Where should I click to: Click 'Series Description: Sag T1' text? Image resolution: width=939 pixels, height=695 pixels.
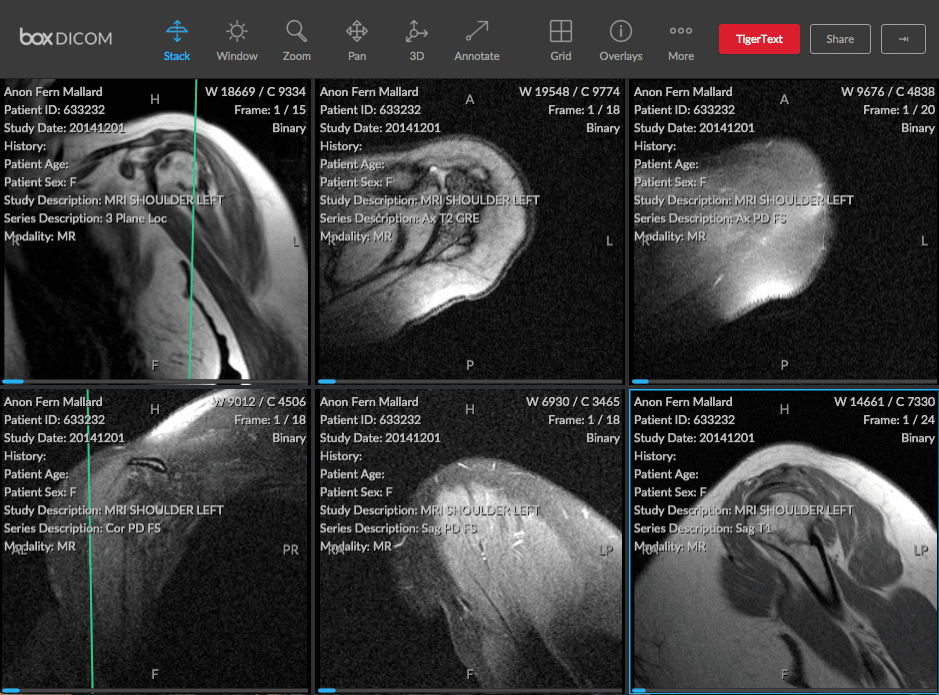pos(702,529)
